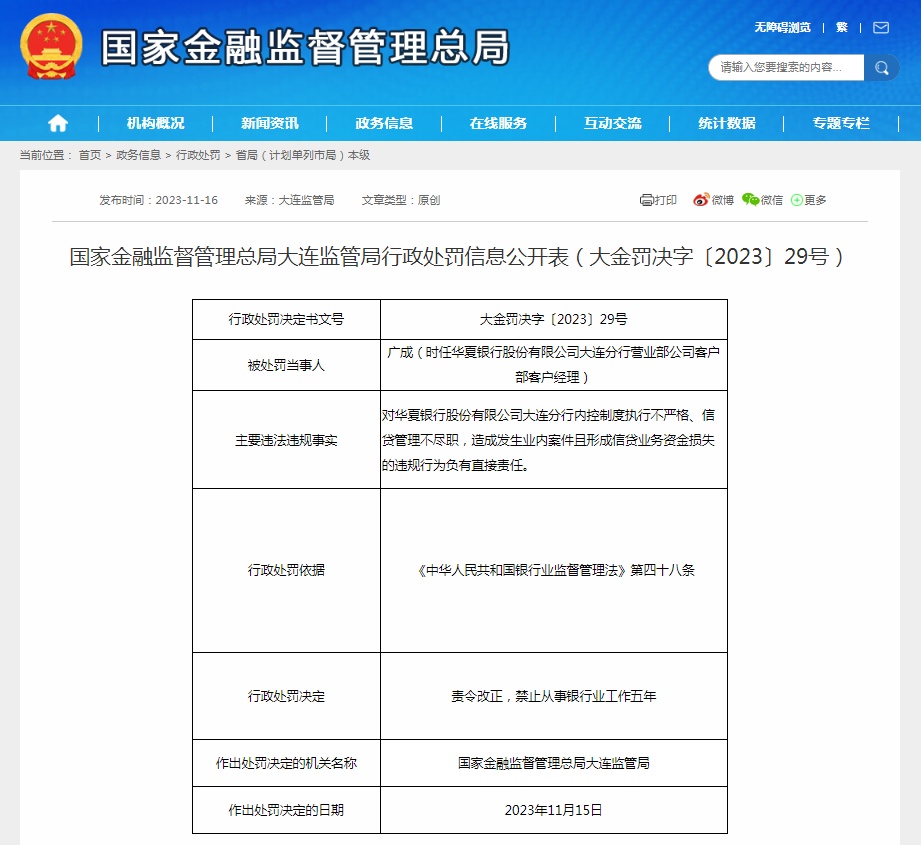Screen dimensions: 921x845
Task: Select the 统计数据 menu item
Action: click(x=727, y=123)
